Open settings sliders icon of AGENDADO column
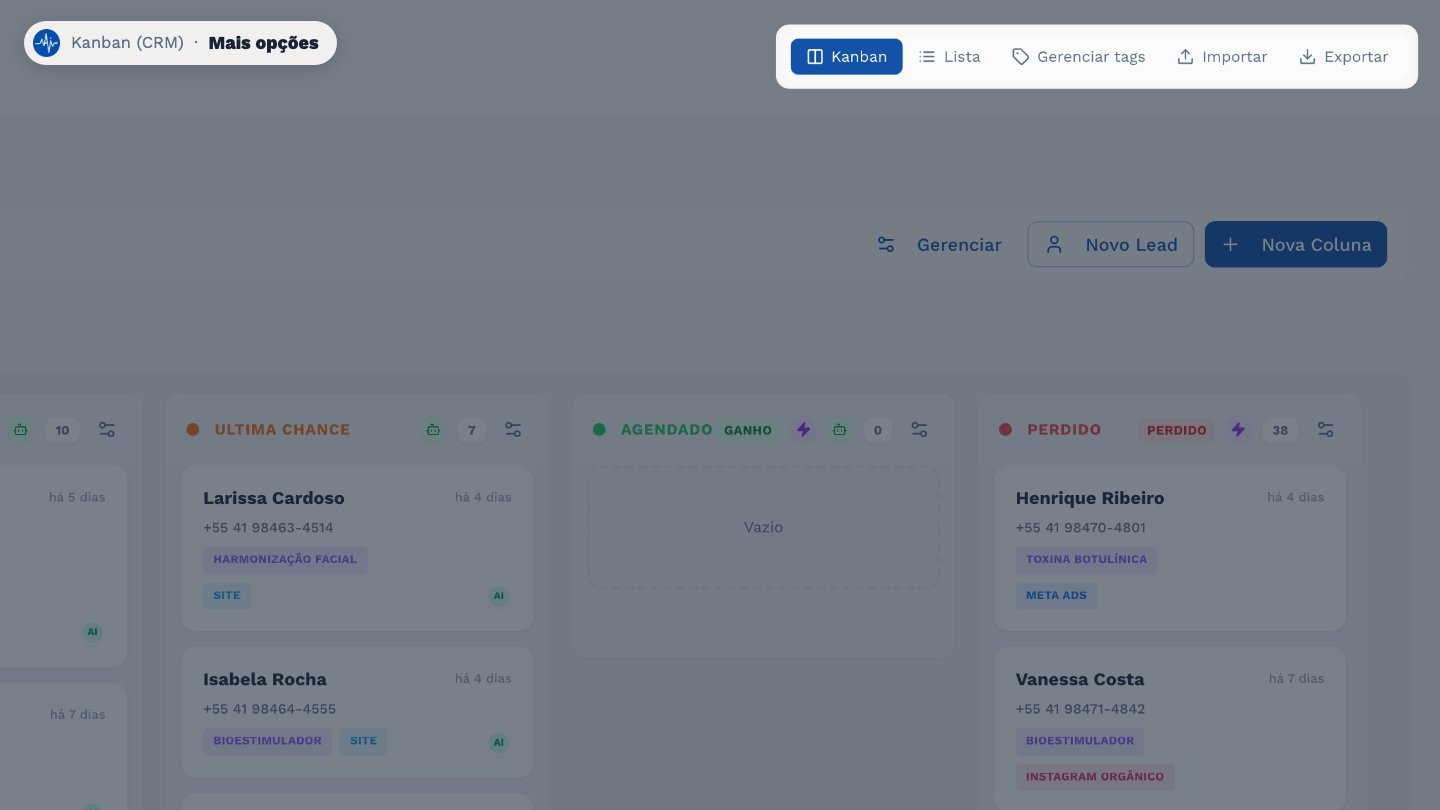The image size is (1440, 810). (x=919, y=430)
